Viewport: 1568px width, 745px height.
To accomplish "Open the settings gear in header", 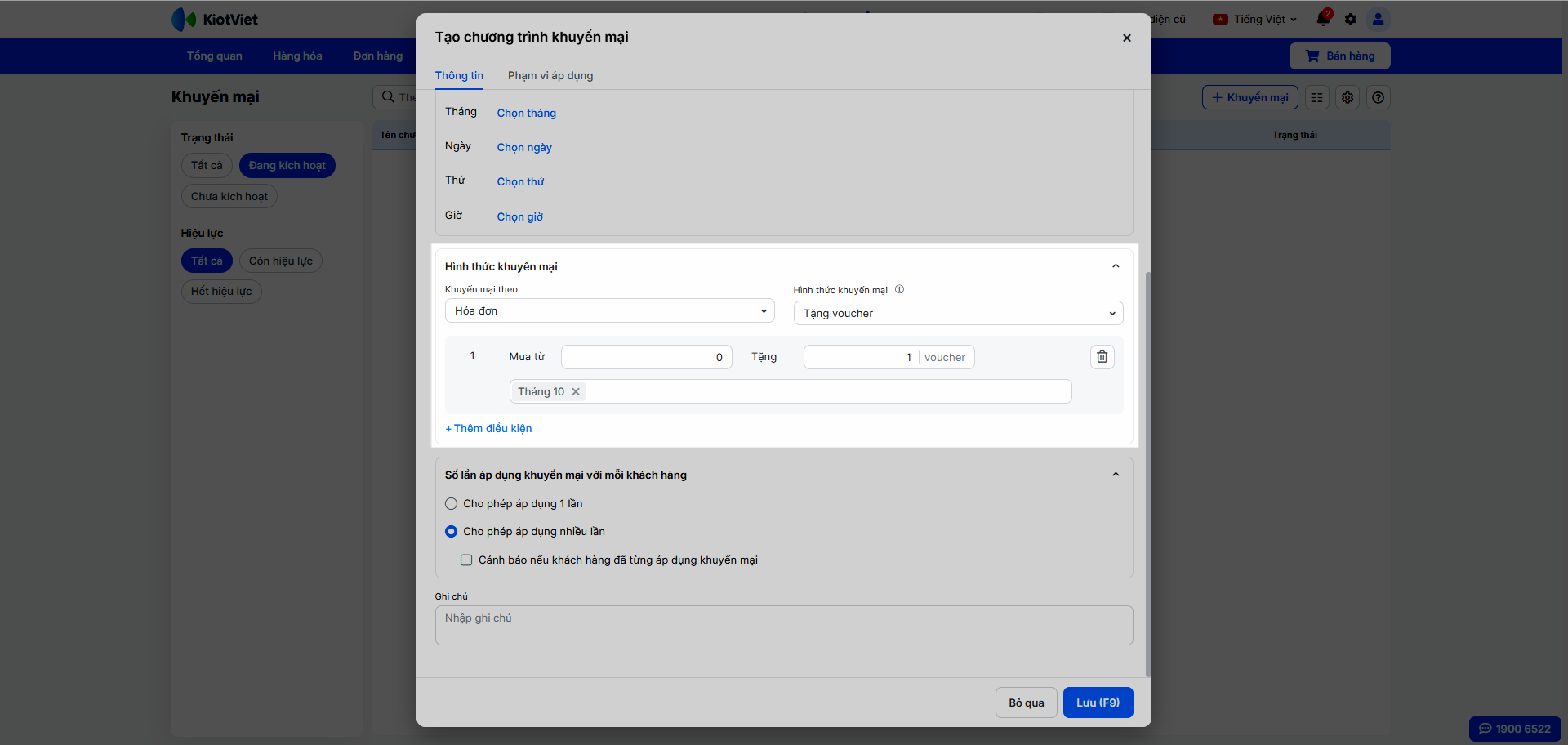I will point(1351,19).
